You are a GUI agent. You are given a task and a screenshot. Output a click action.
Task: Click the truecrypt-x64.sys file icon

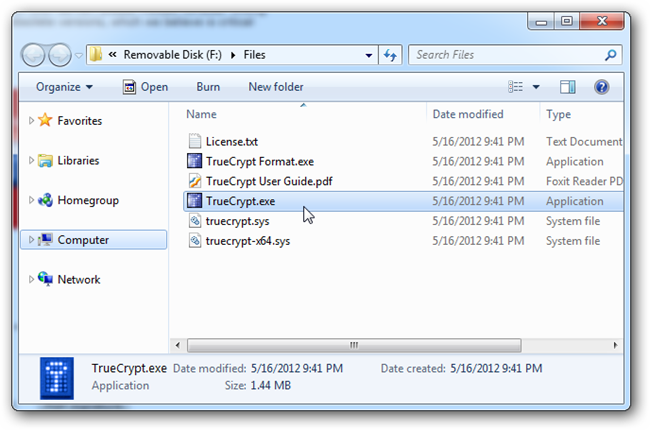(194, 241)
